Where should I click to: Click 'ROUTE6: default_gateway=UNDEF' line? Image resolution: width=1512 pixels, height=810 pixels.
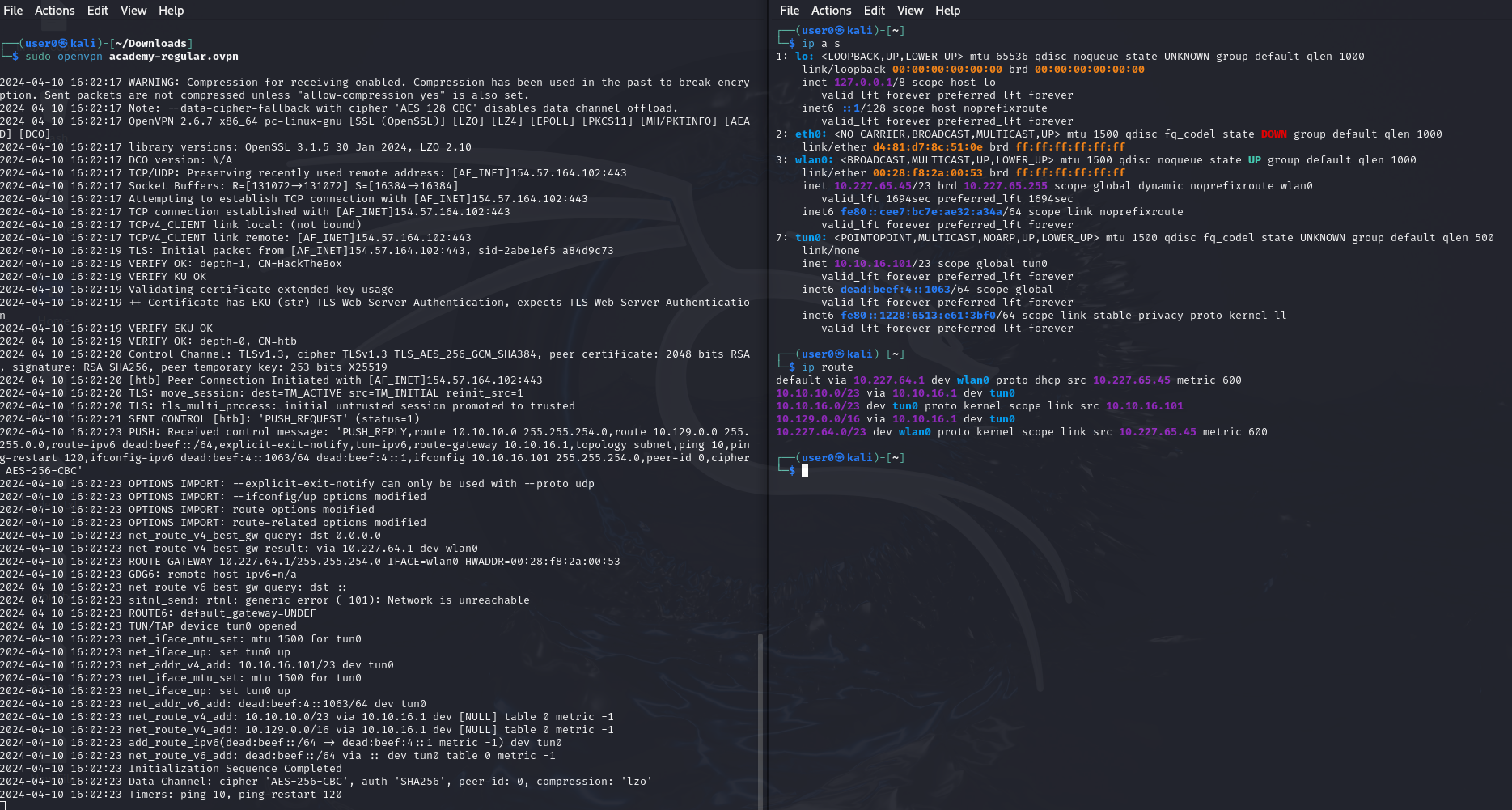[222, 613]
